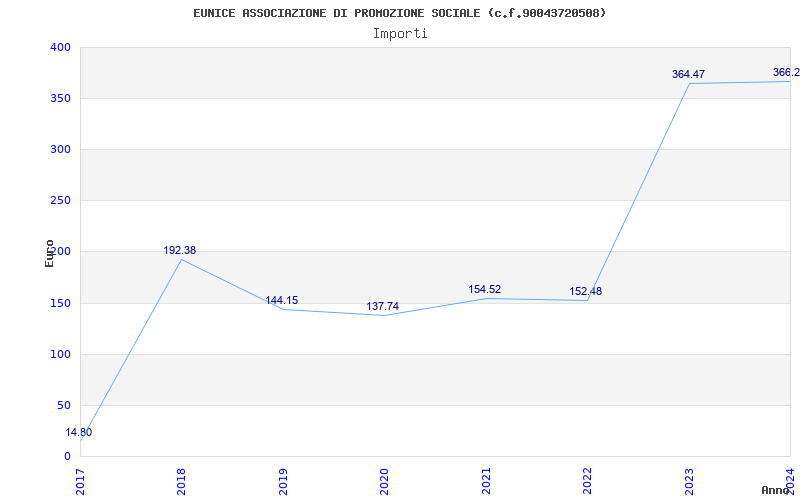Click the Euro y-axis title
This screenshot has height=500, width=800.
(x=49, y=253)
